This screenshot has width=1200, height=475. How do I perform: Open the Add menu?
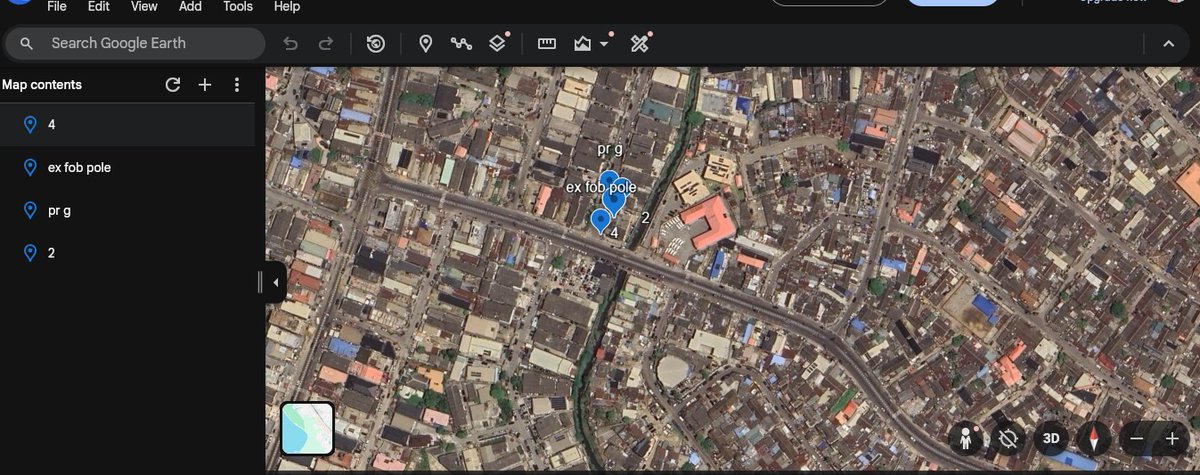190,6
